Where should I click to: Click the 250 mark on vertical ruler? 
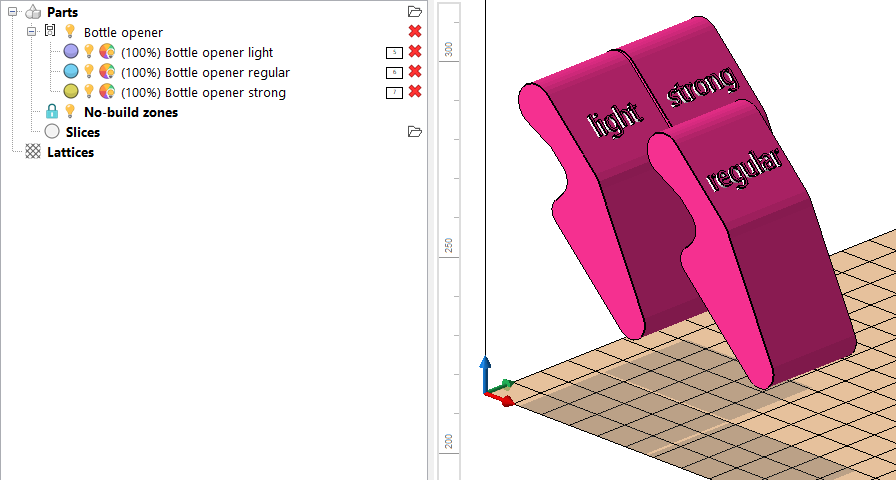(449, 246)
